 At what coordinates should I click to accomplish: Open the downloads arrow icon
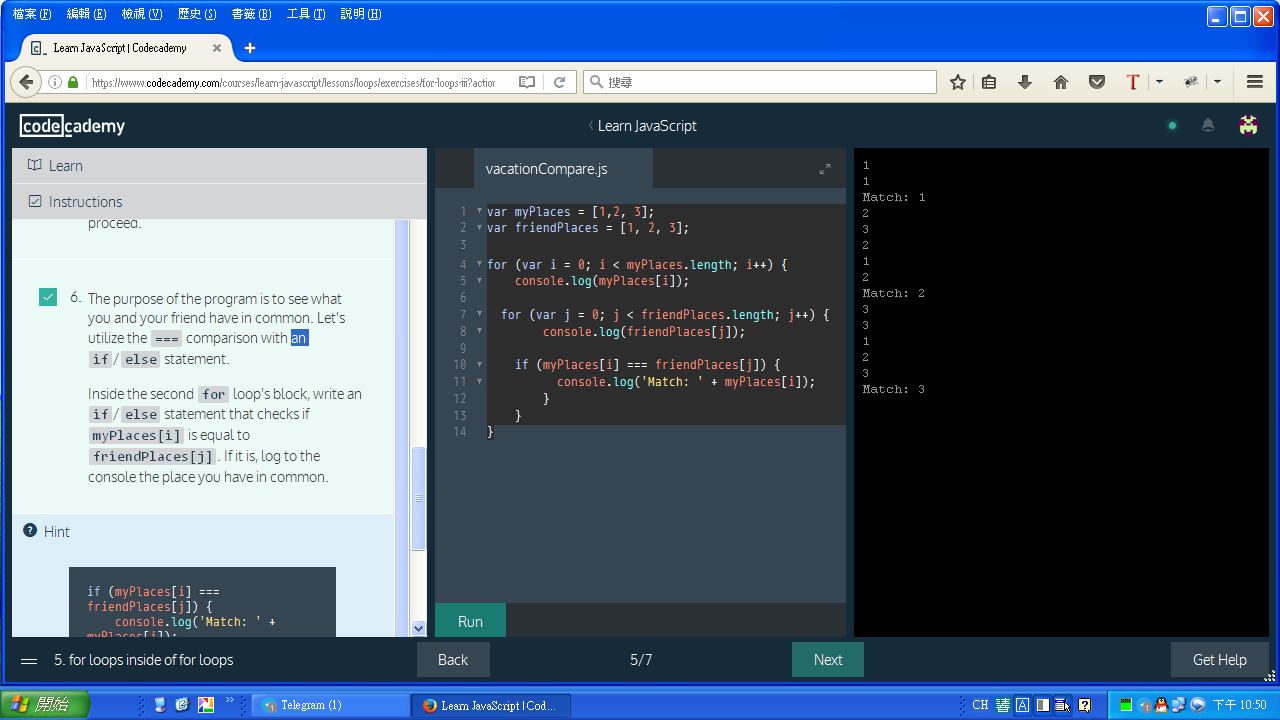pos(1025,82)
